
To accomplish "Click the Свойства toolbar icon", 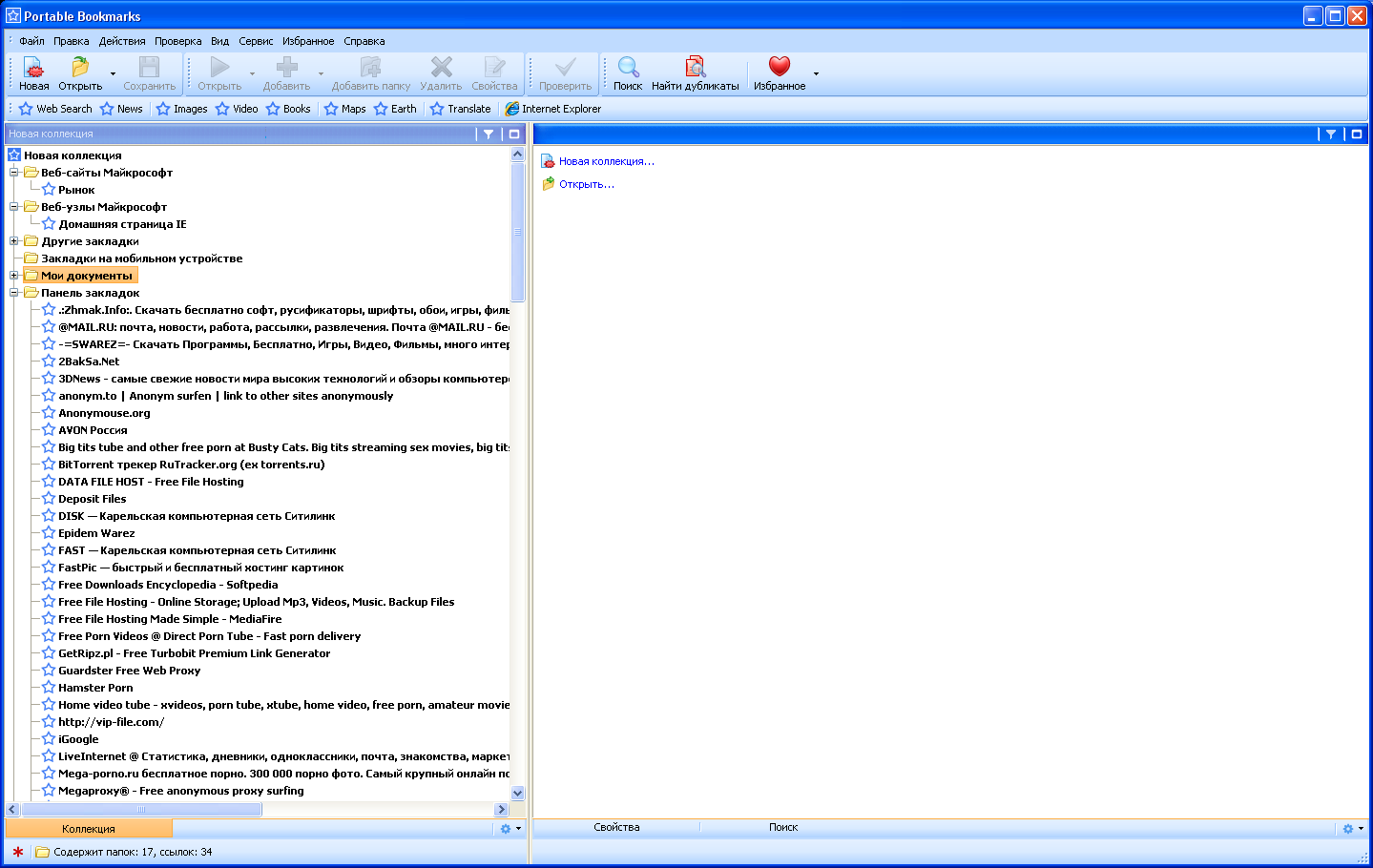I will [x=494, y=67].
